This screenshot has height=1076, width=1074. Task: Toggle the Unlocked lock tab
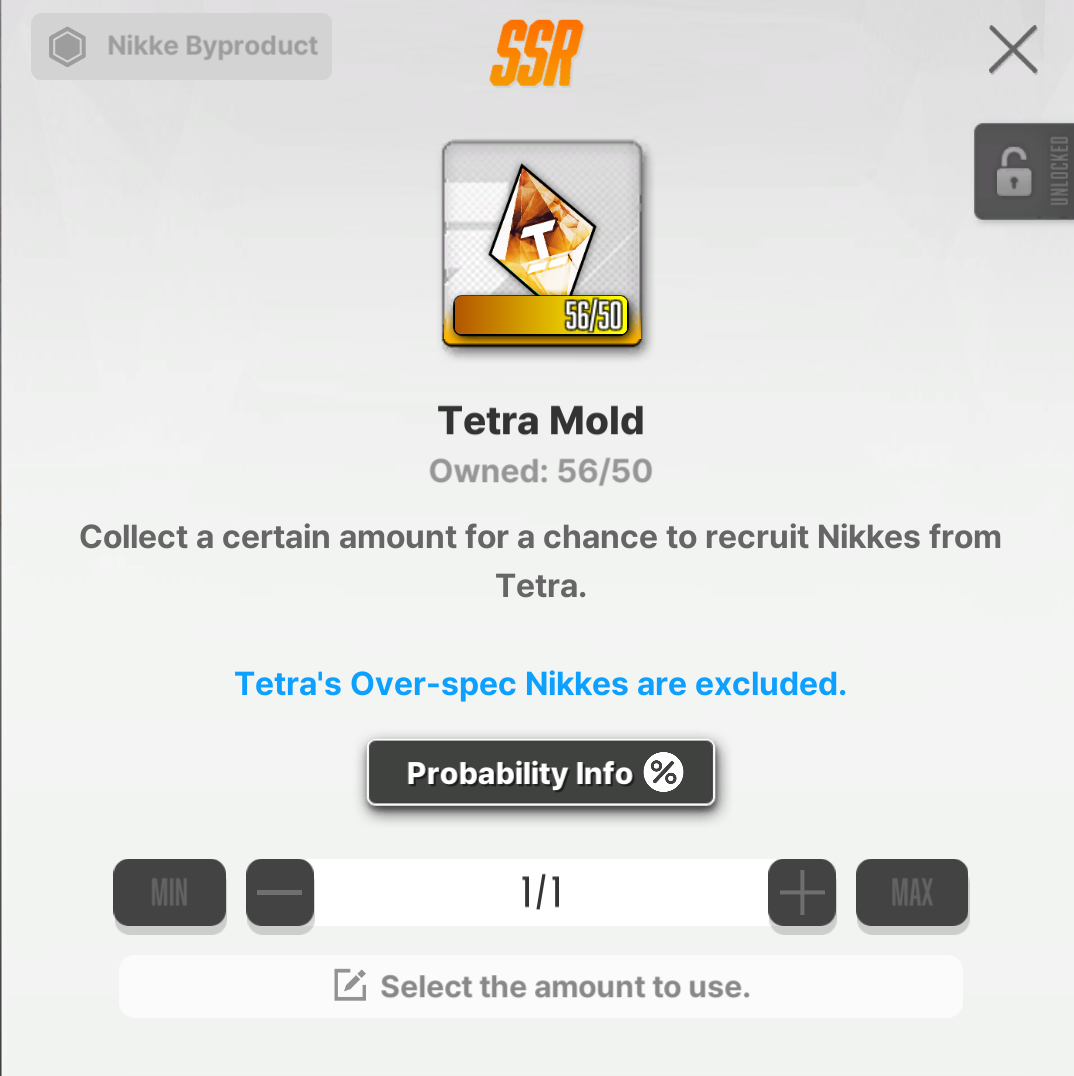pyautogui.click(x=1024, y=172)
